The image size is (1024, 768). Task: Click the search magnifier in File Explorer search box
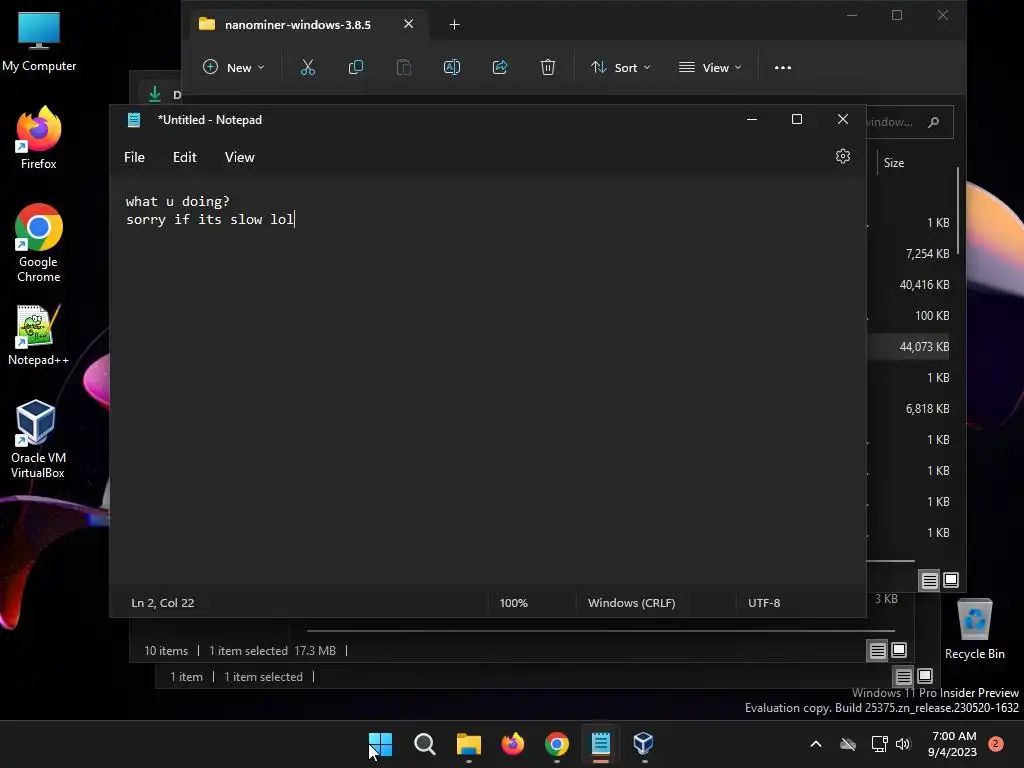(934, 122)
